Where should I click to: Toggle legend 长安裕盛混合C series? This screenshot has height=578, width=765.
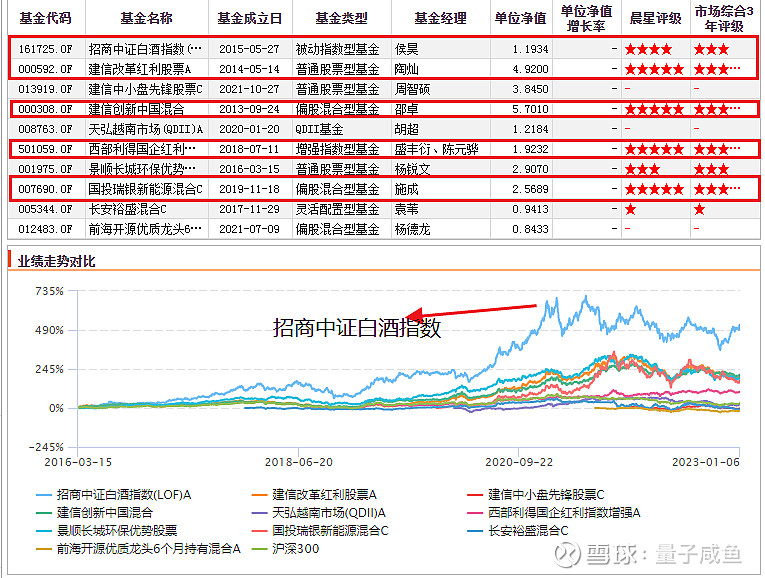518,531
